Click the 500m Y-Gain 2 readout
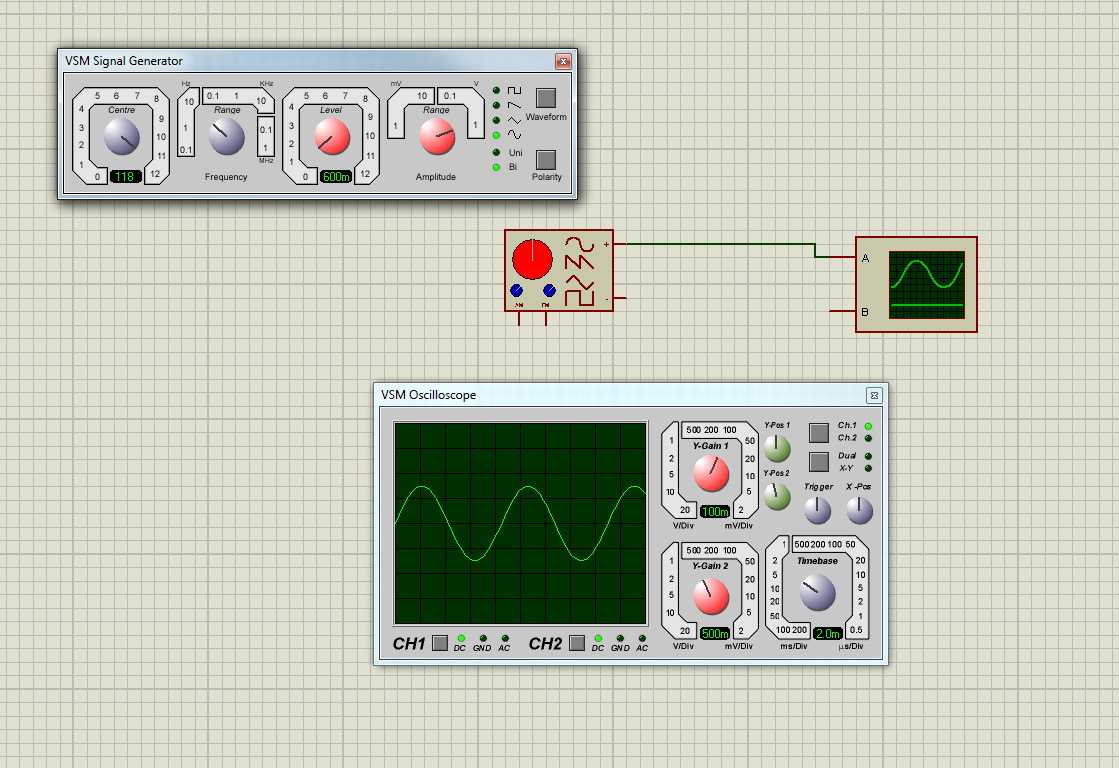The width and height of the screenshot is (1119, 768). pos(715,633)
